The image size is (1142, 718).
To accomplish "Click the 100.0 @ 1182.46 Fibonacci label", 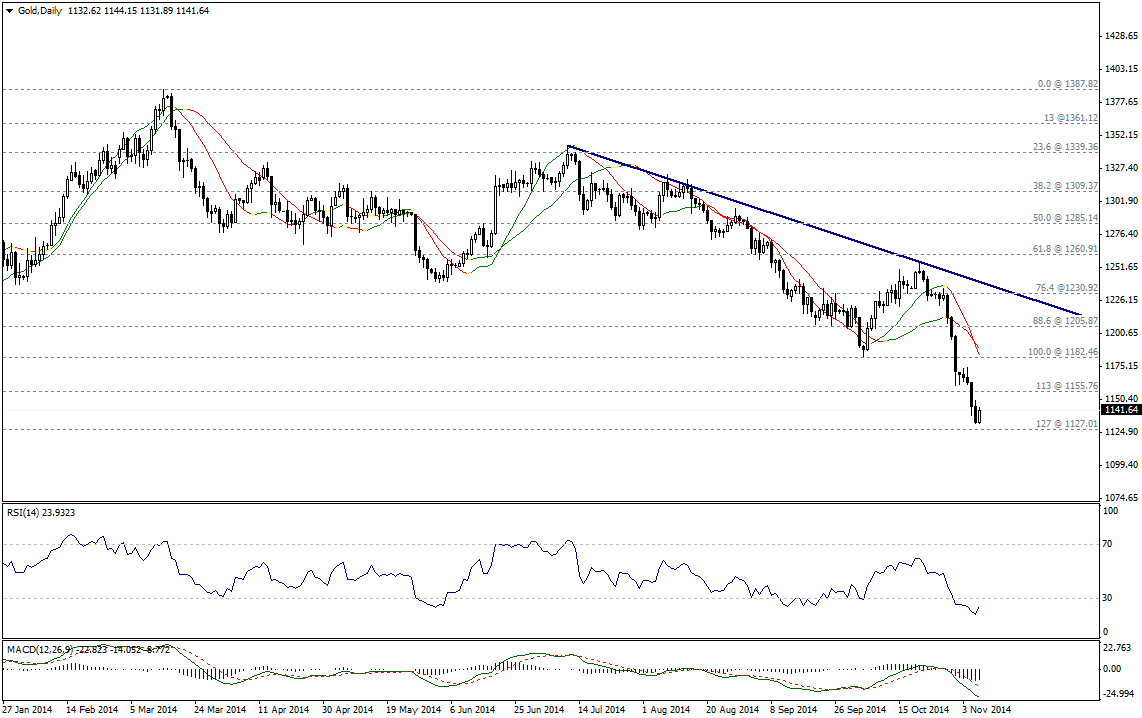I will point(1064,352).
